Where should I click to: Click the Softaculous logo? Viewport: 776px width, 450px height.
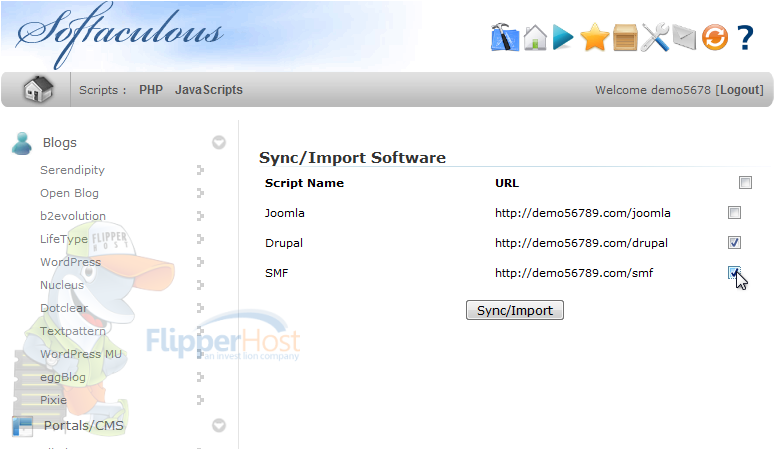(x=119, y=34)
